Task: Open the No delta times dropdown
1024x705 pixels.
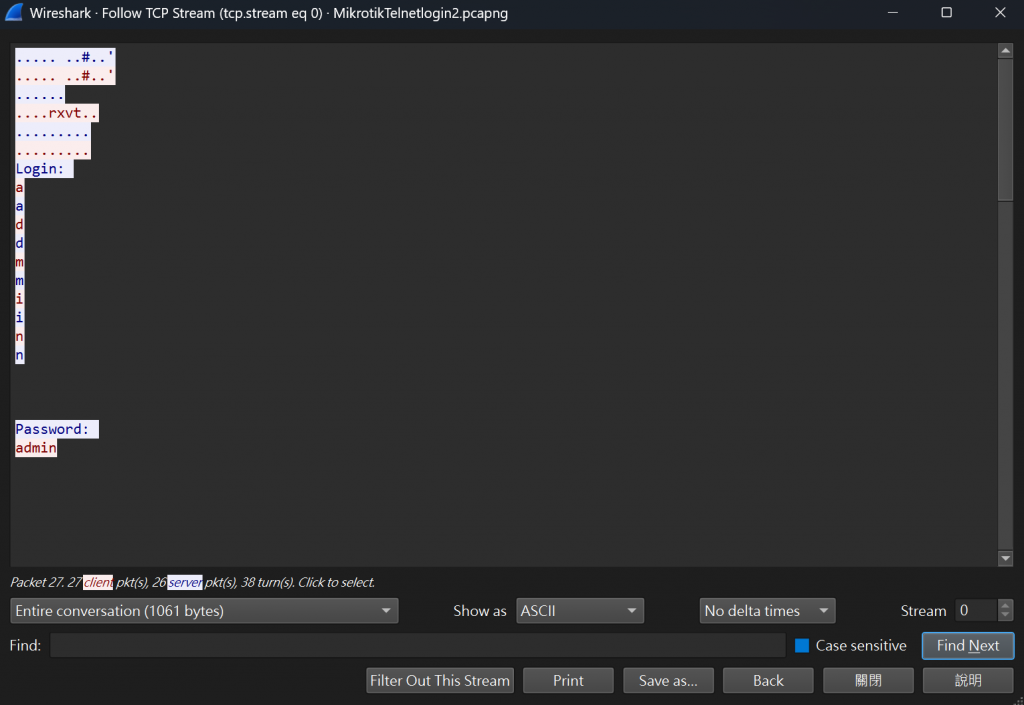Action: click(x=767, y=611)
